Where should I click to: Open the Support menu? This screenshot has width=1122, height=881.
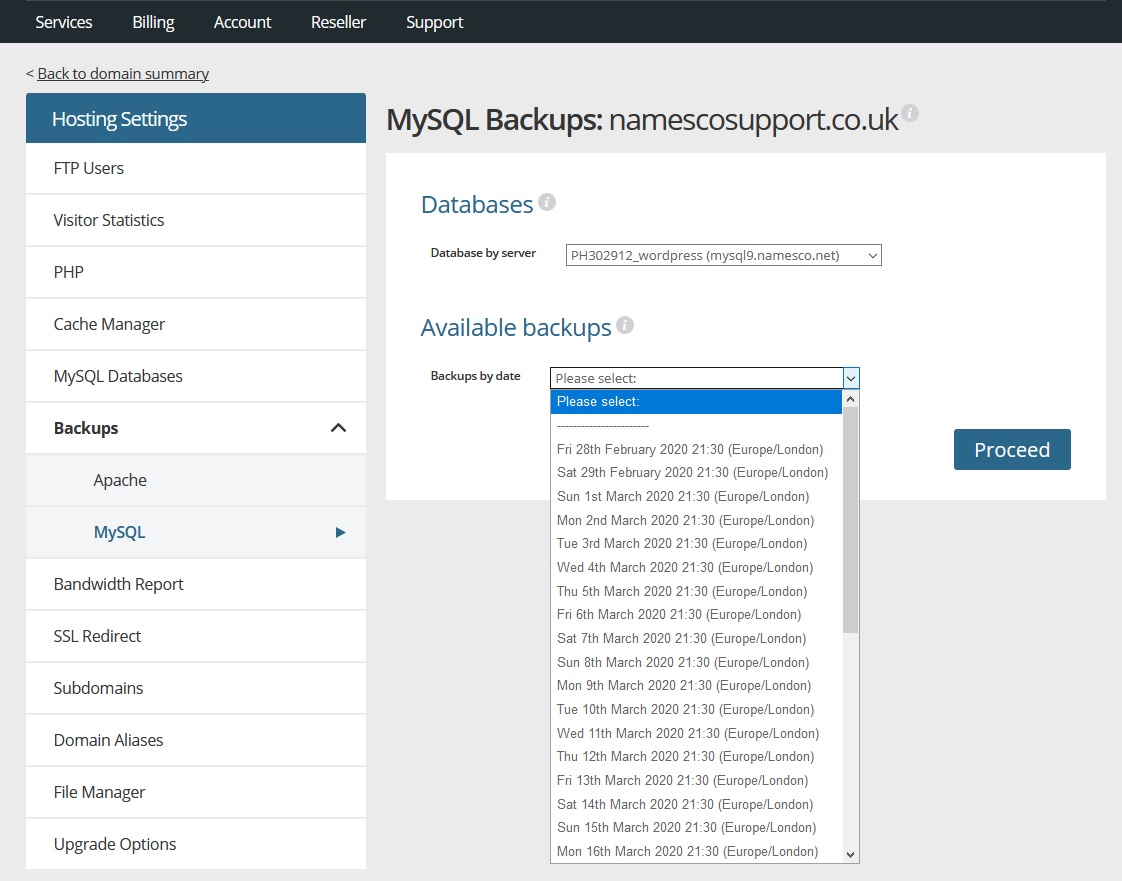(x=434, y=22)
